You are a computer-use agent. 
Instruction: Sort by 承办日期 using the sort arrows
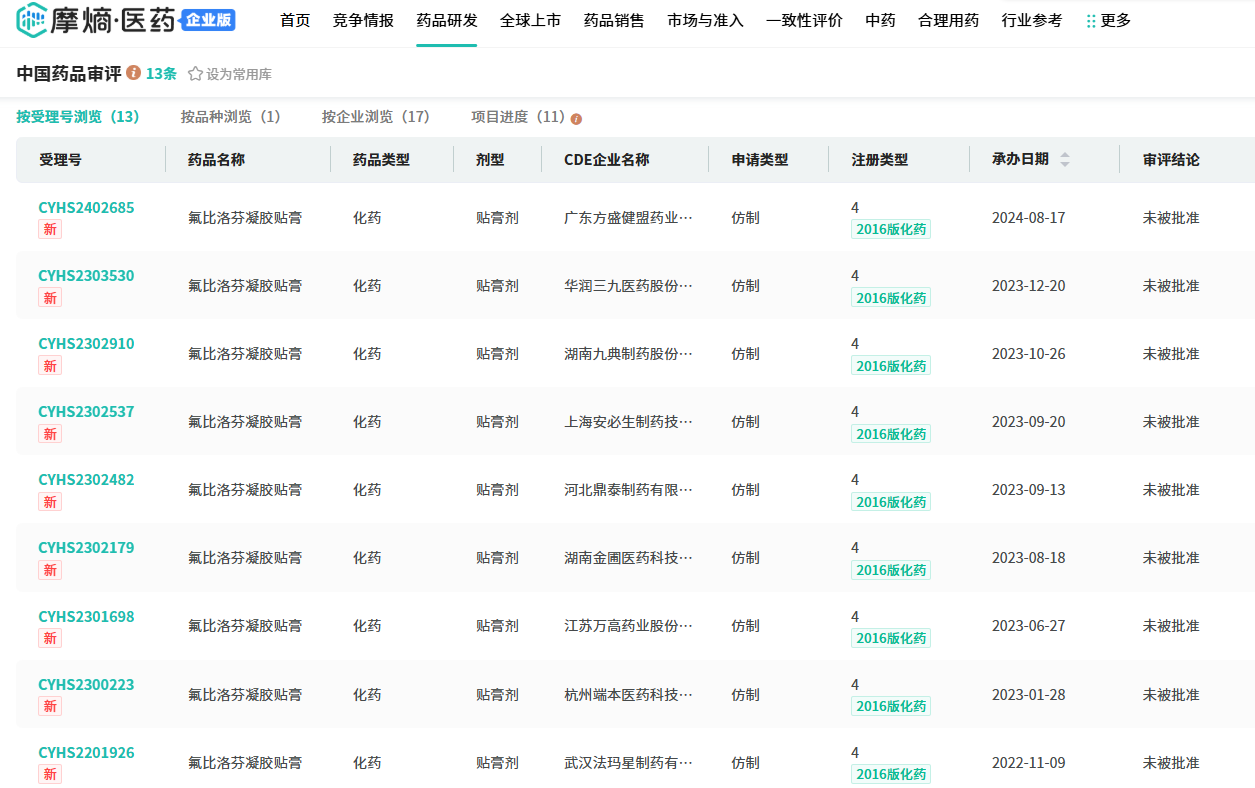pyautogui.click(x=1064, y=160)
